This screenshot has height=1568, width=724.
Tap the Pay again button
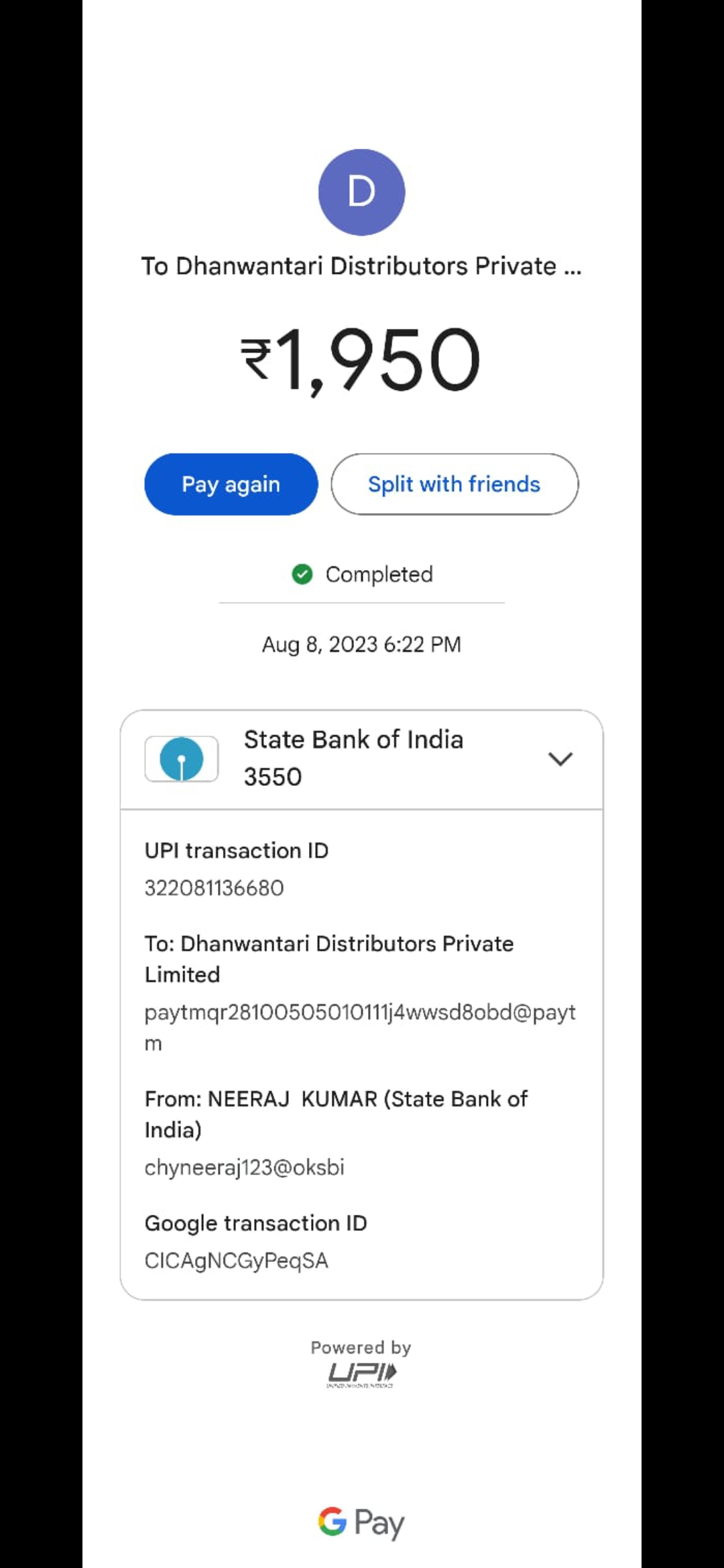(x=231, y=484)
